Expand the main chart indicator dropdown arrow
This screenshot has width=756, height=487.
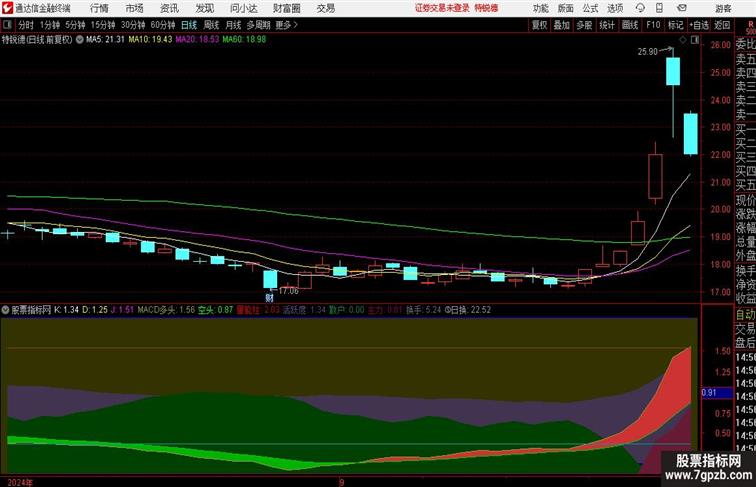(80, 40)
